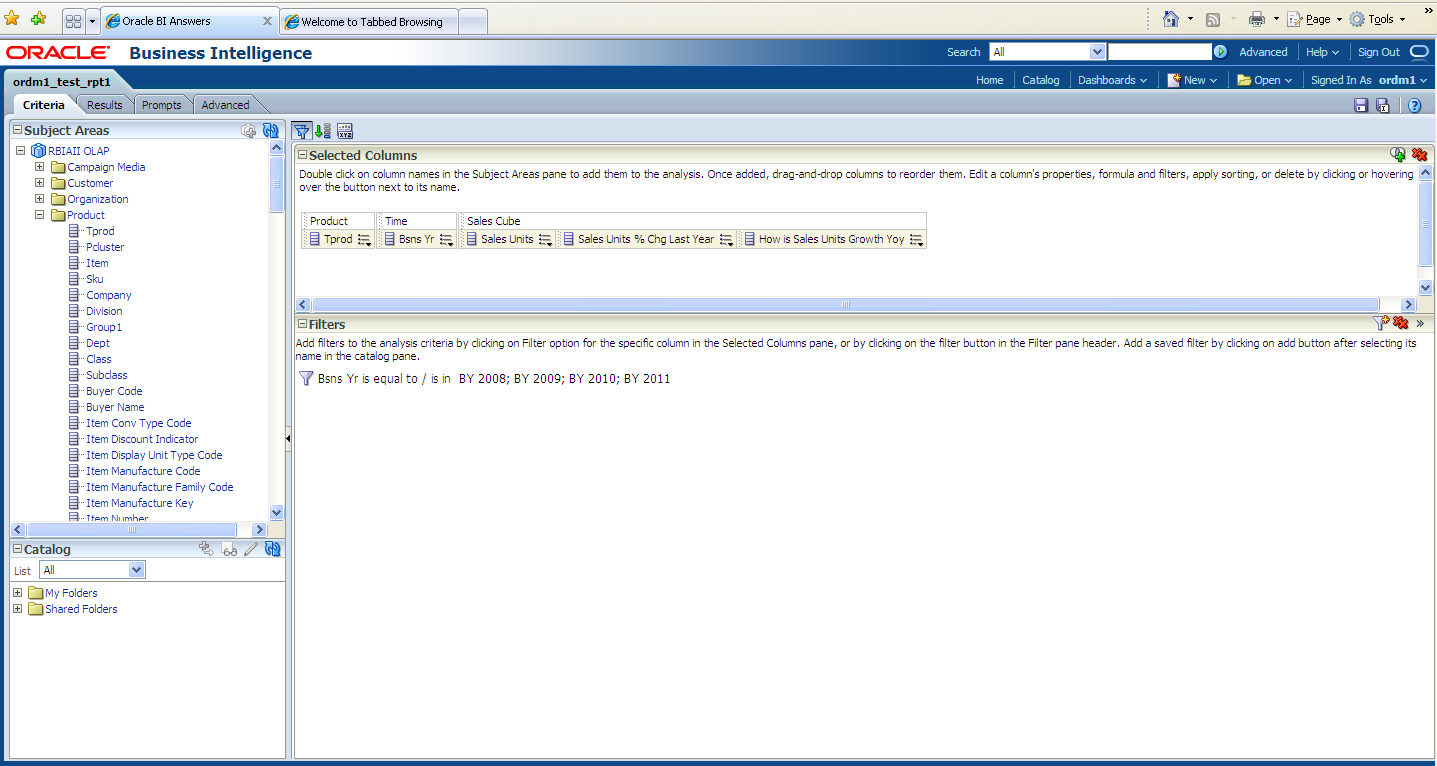Refresh the Catalog pane

pos(270,549)
